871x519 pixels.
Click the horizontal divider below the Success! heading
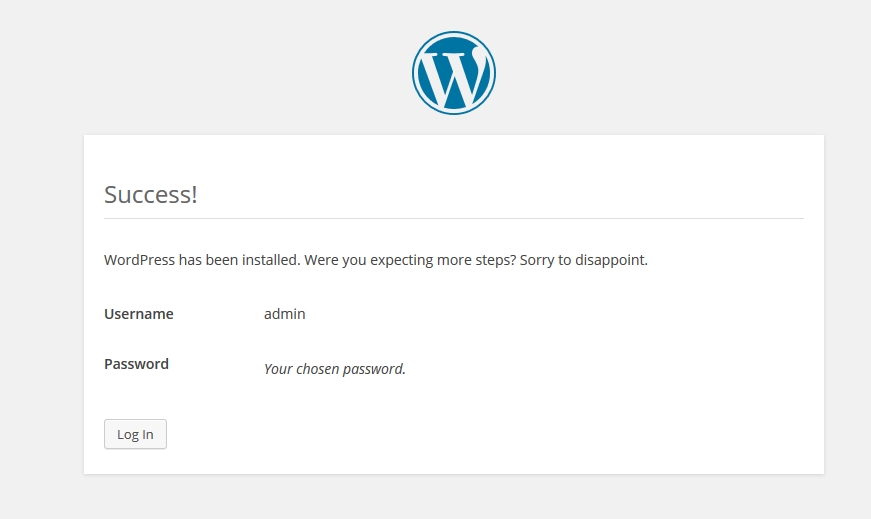[x=453, y=218]
